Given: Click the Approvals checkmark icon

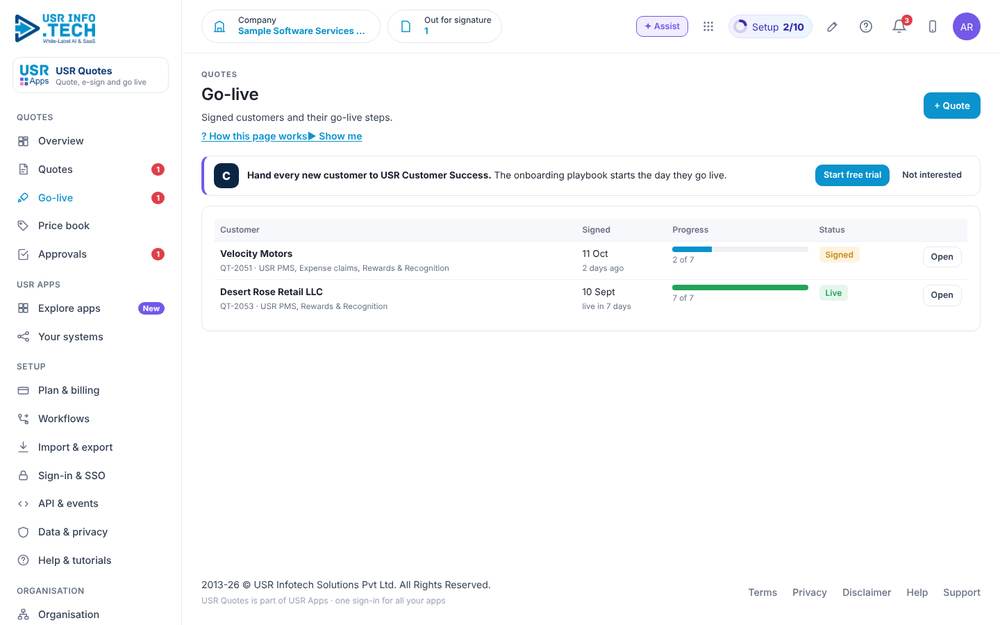Looking at the screenshot, I should (x=23, y=254).
